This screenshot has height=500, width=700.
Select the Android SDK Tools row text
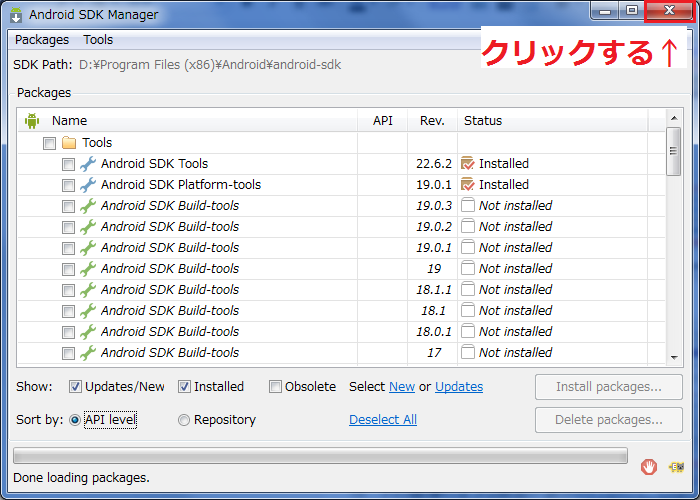click(x=154, y=164)
